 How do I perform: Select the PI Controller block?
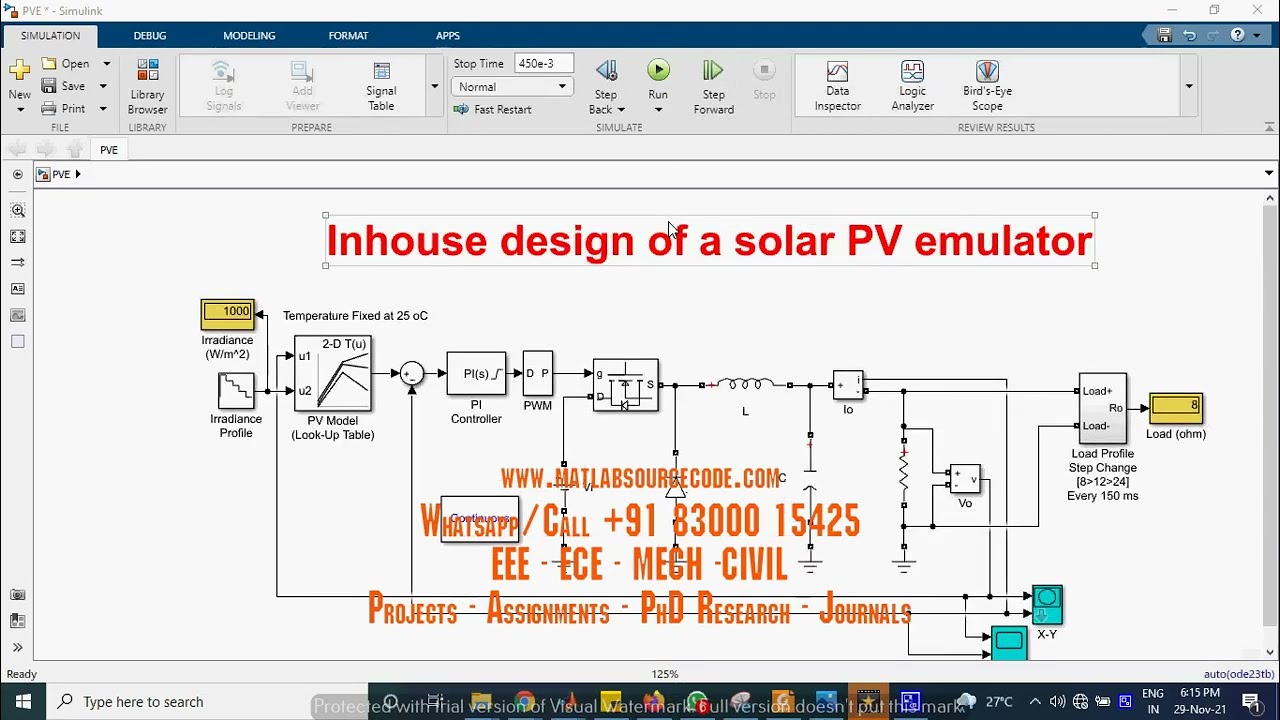tap(476, 374)
